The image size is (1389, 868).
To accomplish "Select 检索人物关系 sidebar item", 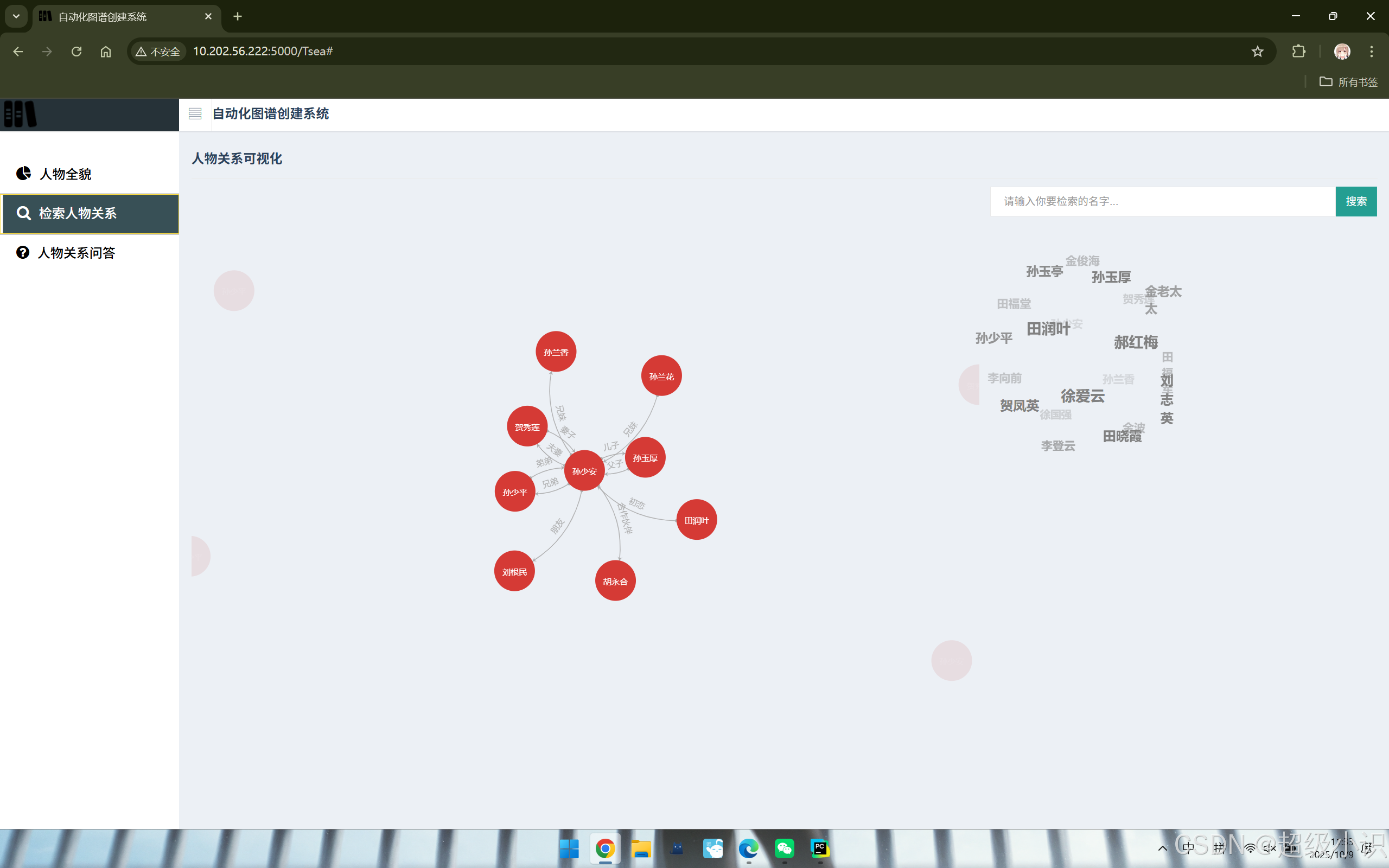I will click(78, 214).
